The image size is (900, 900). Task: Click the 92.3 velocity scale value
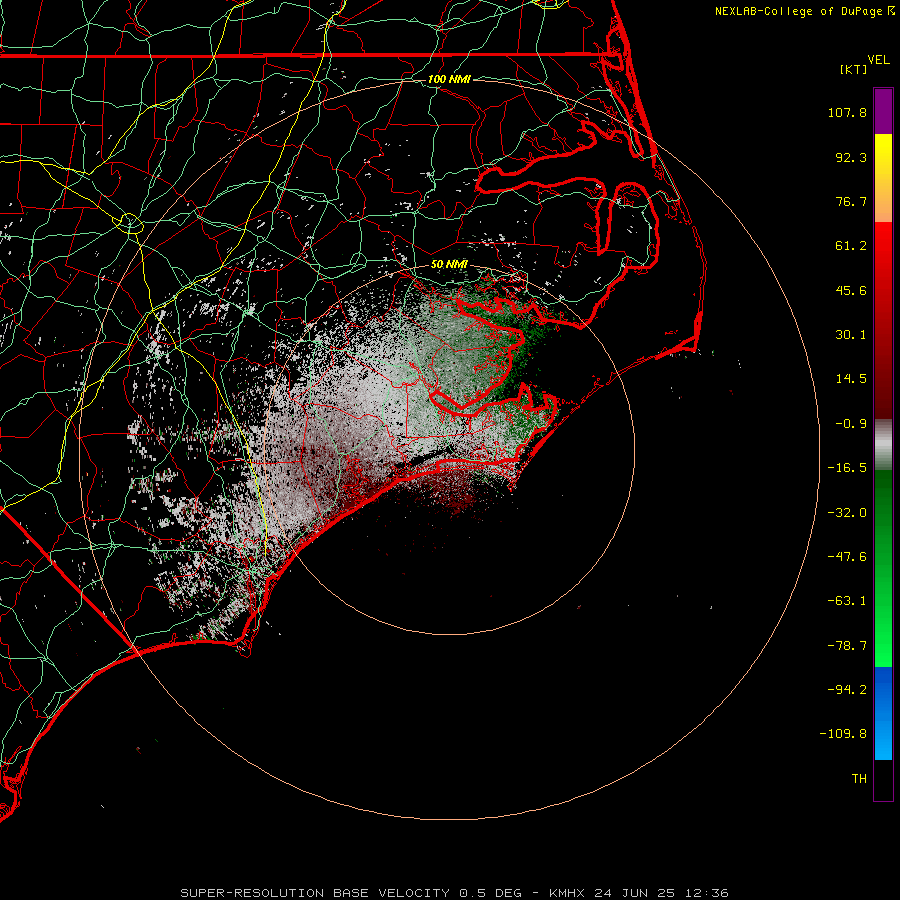851,157
